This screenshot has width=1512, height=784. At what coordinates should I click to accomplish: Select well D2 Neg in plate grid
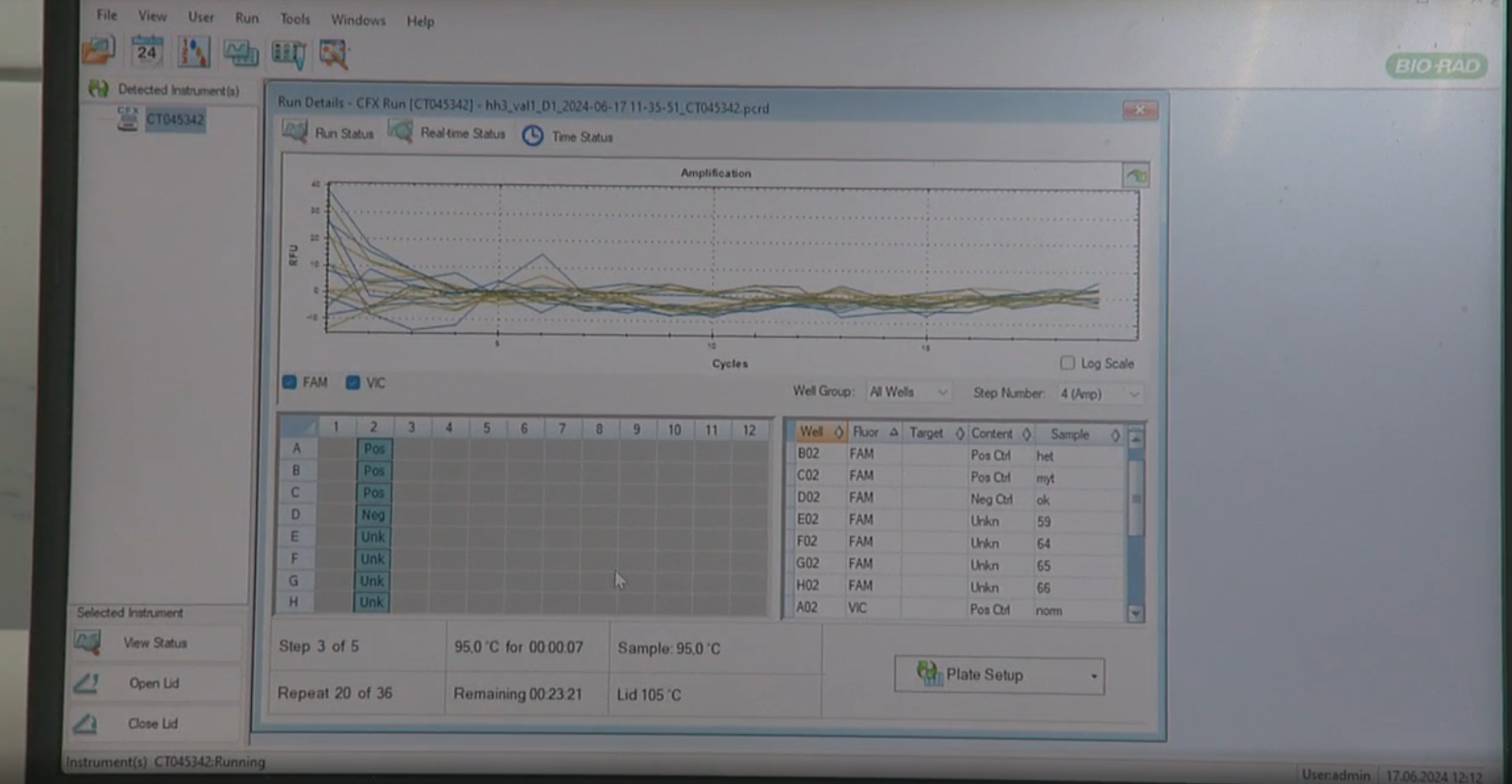point(373,515)
